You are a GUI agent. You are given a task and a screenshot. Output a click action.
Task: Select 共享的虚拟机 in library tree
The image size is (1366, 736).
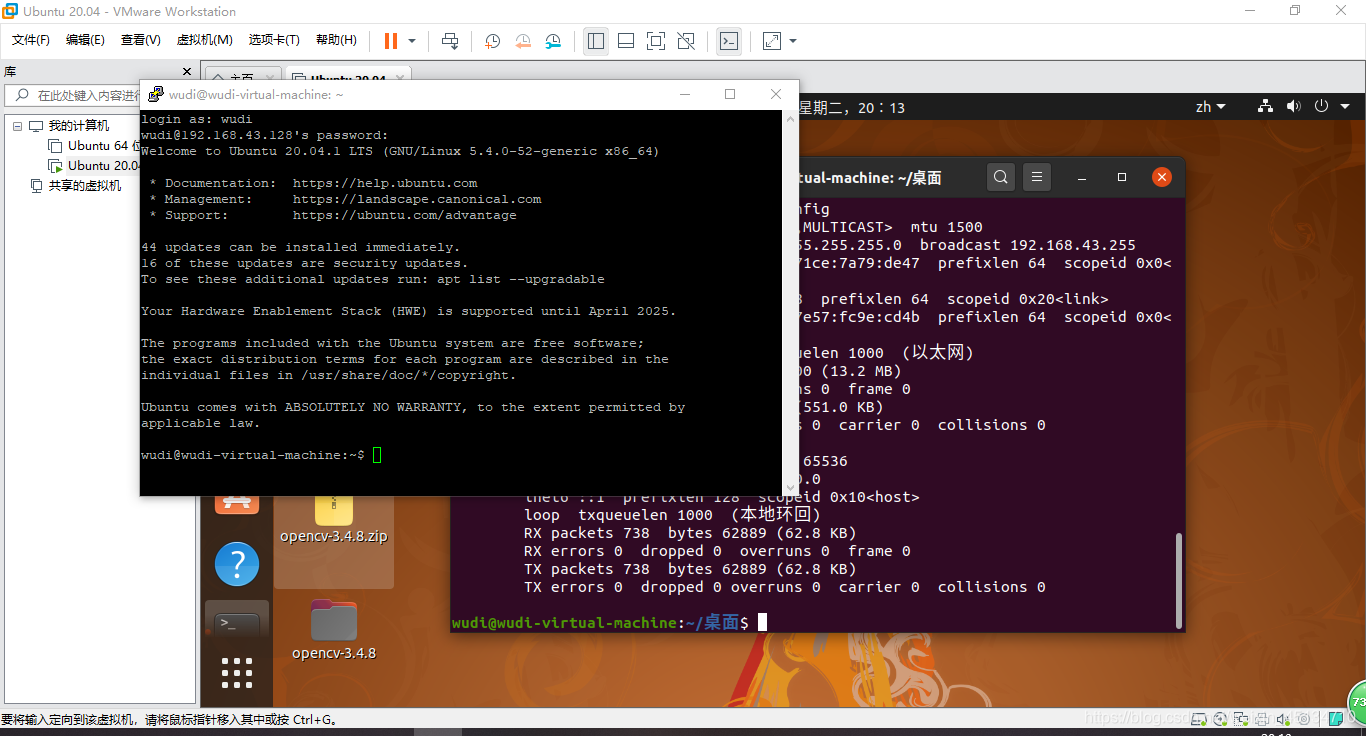coord(85,186)
